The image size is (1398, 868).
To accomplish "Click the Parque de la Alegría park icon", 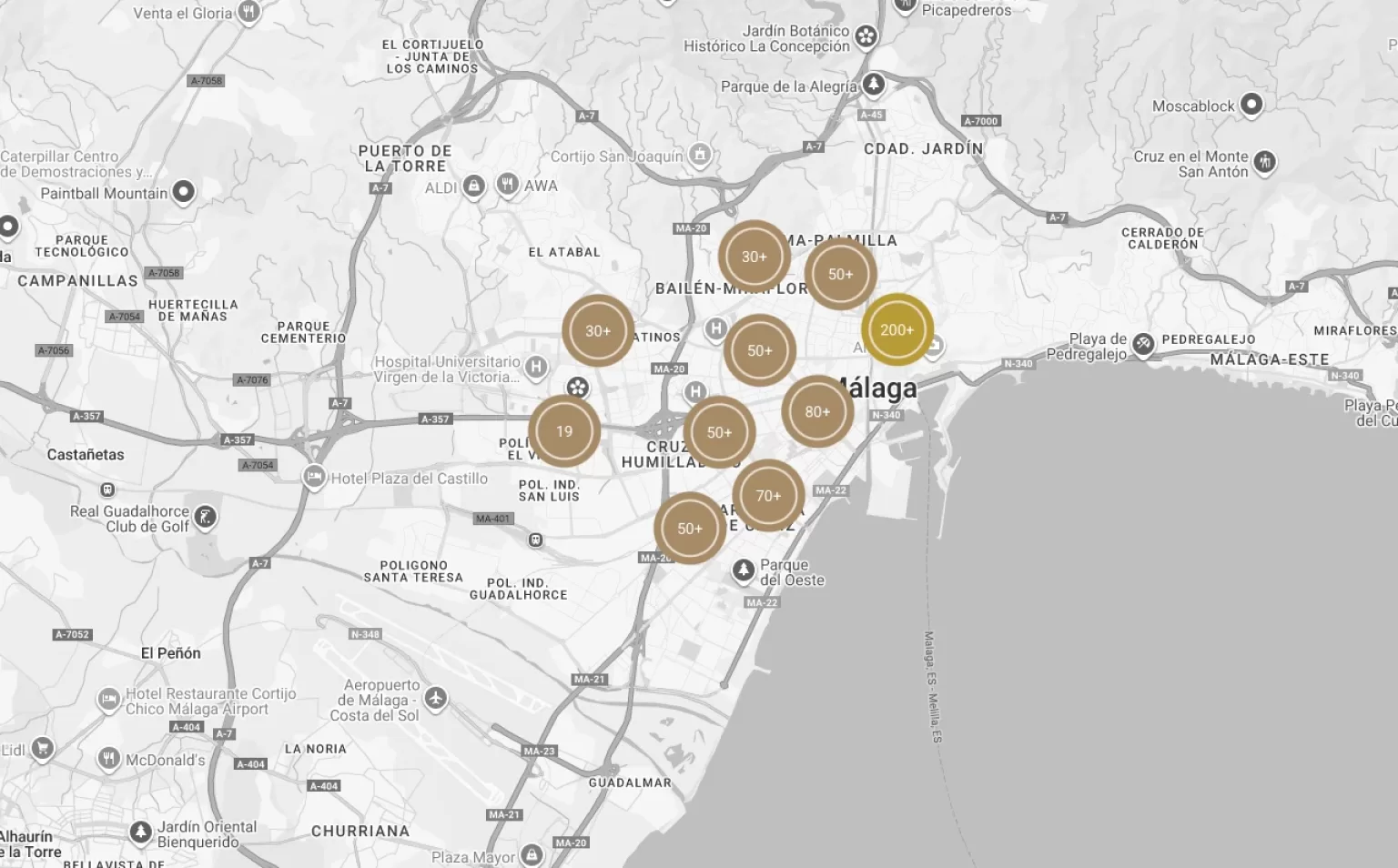I will (874, 85).
